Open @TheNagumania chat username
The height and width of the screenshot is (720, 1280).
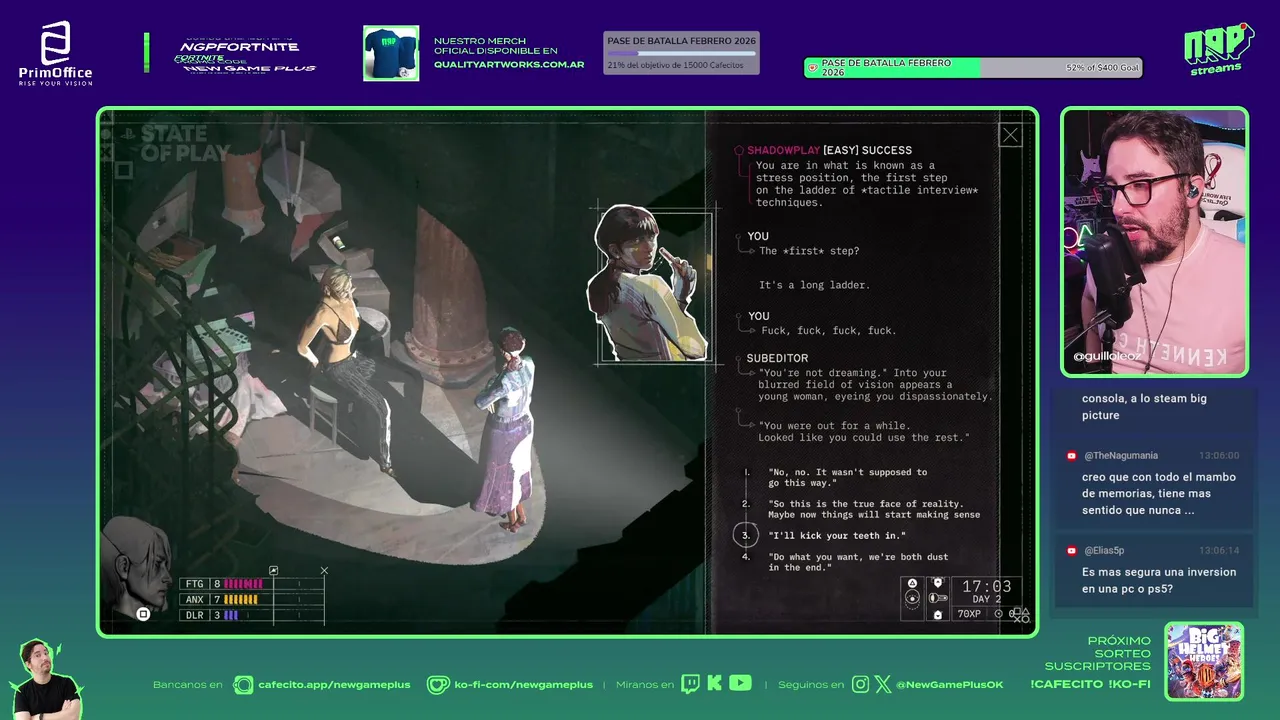click(x=1121, y=456)
